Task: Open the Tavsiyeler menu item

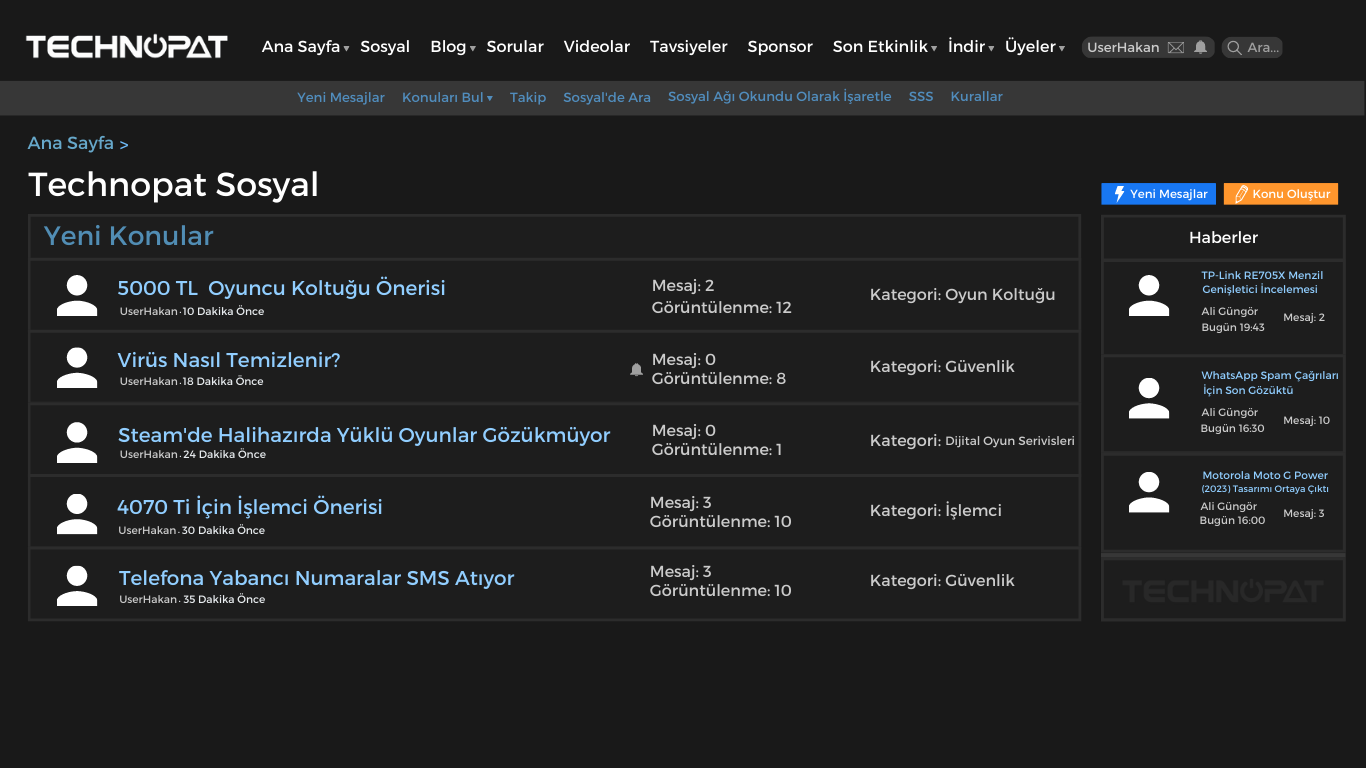Action: 689,47
